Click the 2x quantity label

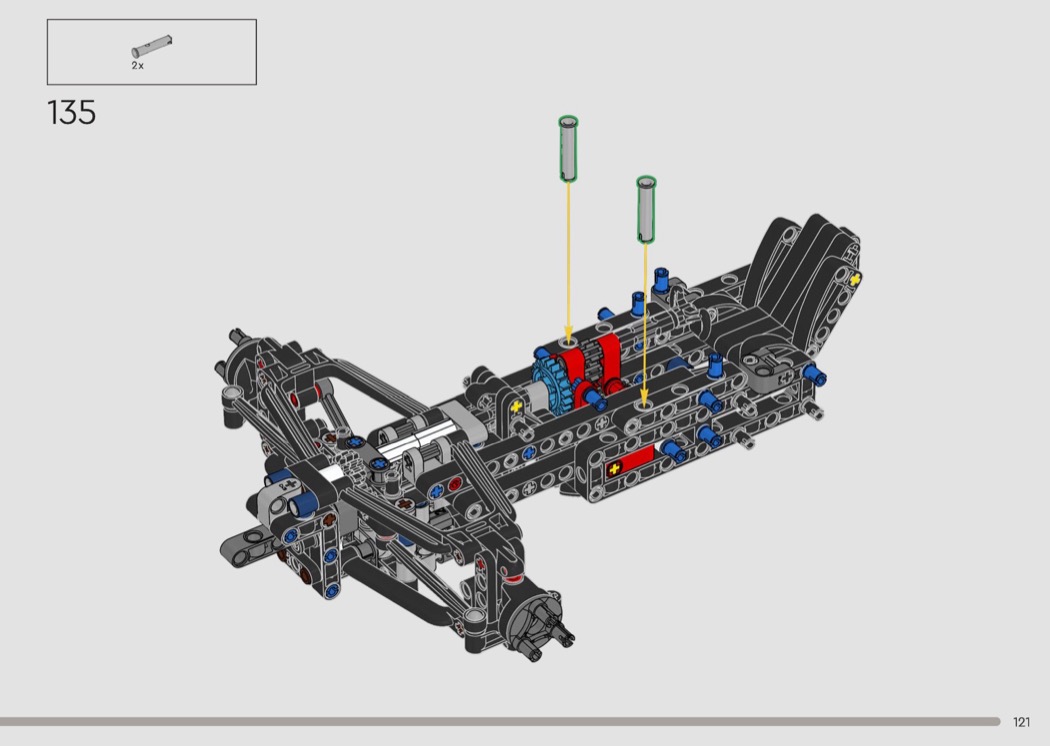click(137, 65)
